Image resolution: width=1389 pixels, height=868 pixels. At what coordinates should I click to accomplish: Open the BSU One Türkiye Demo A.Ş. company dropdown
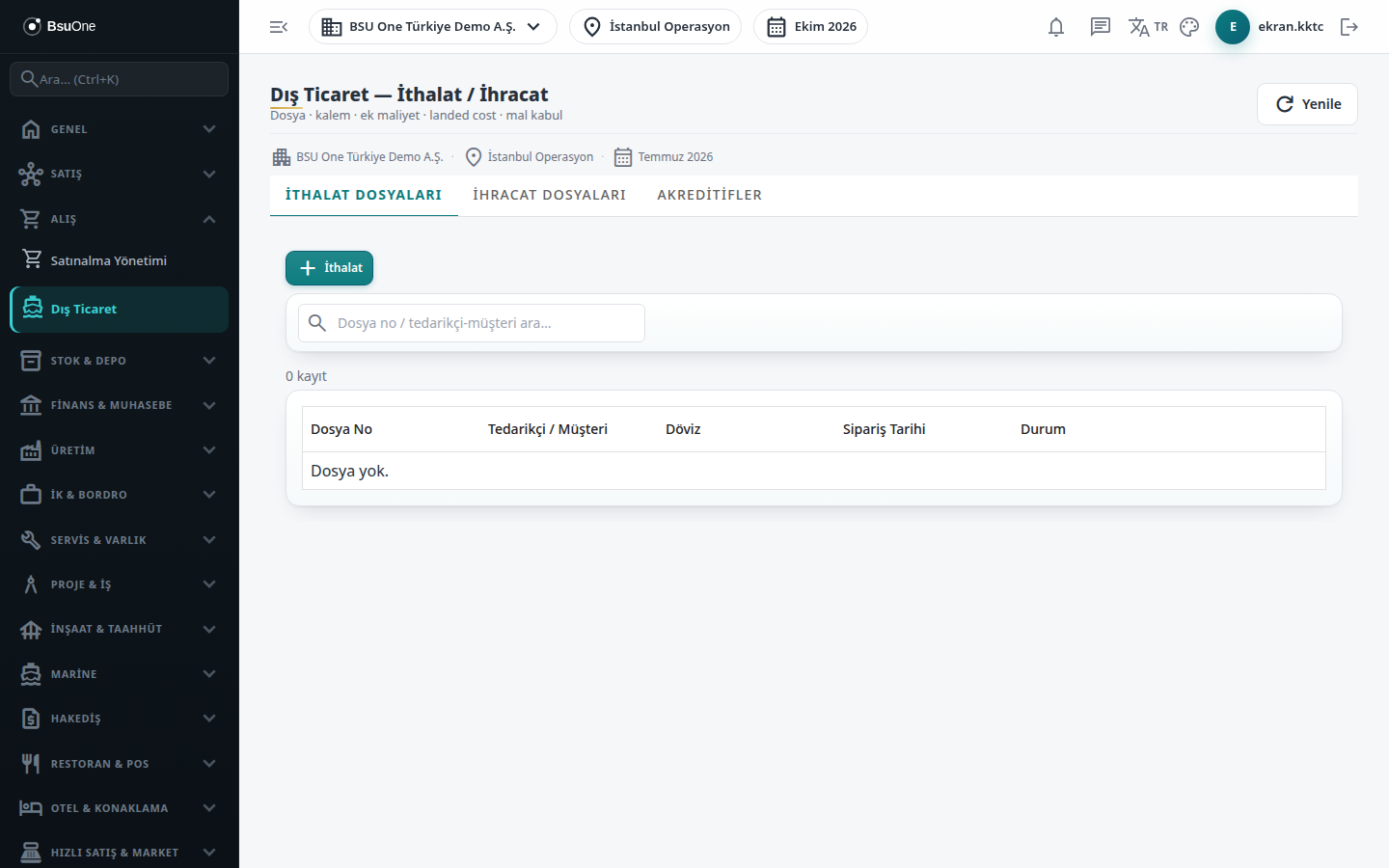coord(433,27)
